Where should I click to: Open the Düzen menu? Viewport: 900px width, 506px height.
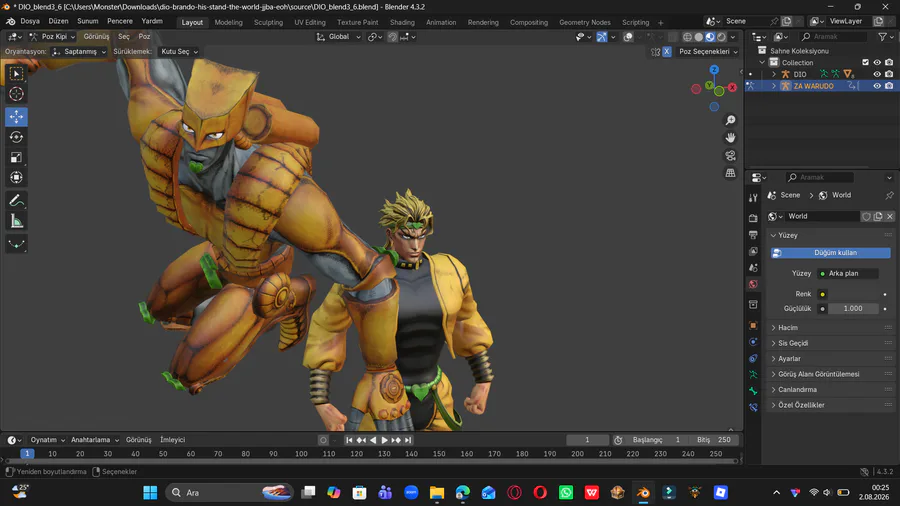pos(58,21)
